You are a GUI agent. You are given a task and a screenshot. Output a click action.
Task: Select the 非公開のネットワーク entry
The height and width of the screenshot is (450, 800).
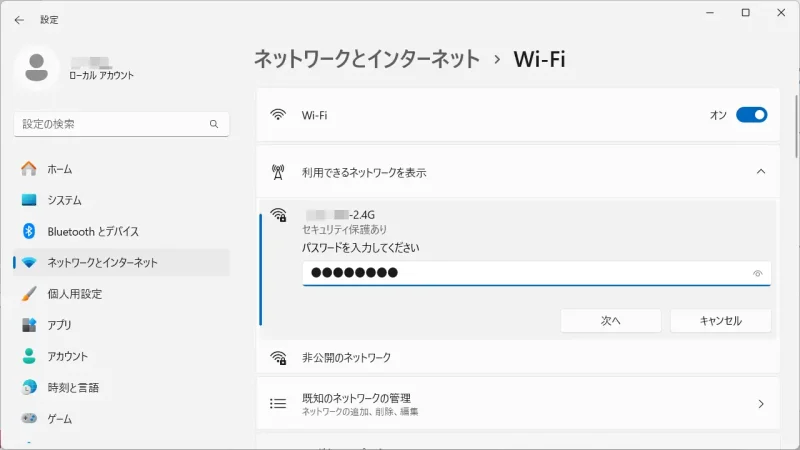point(346,357)
